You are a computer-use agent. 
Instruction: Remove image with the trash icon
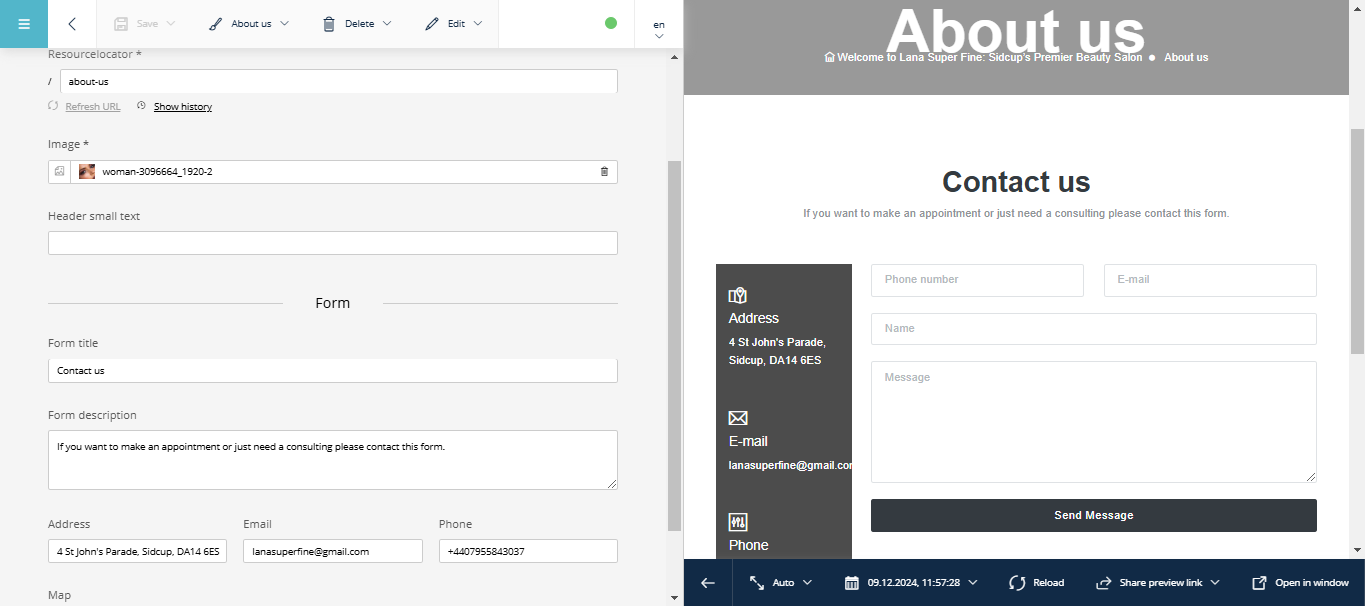[604, 172]
